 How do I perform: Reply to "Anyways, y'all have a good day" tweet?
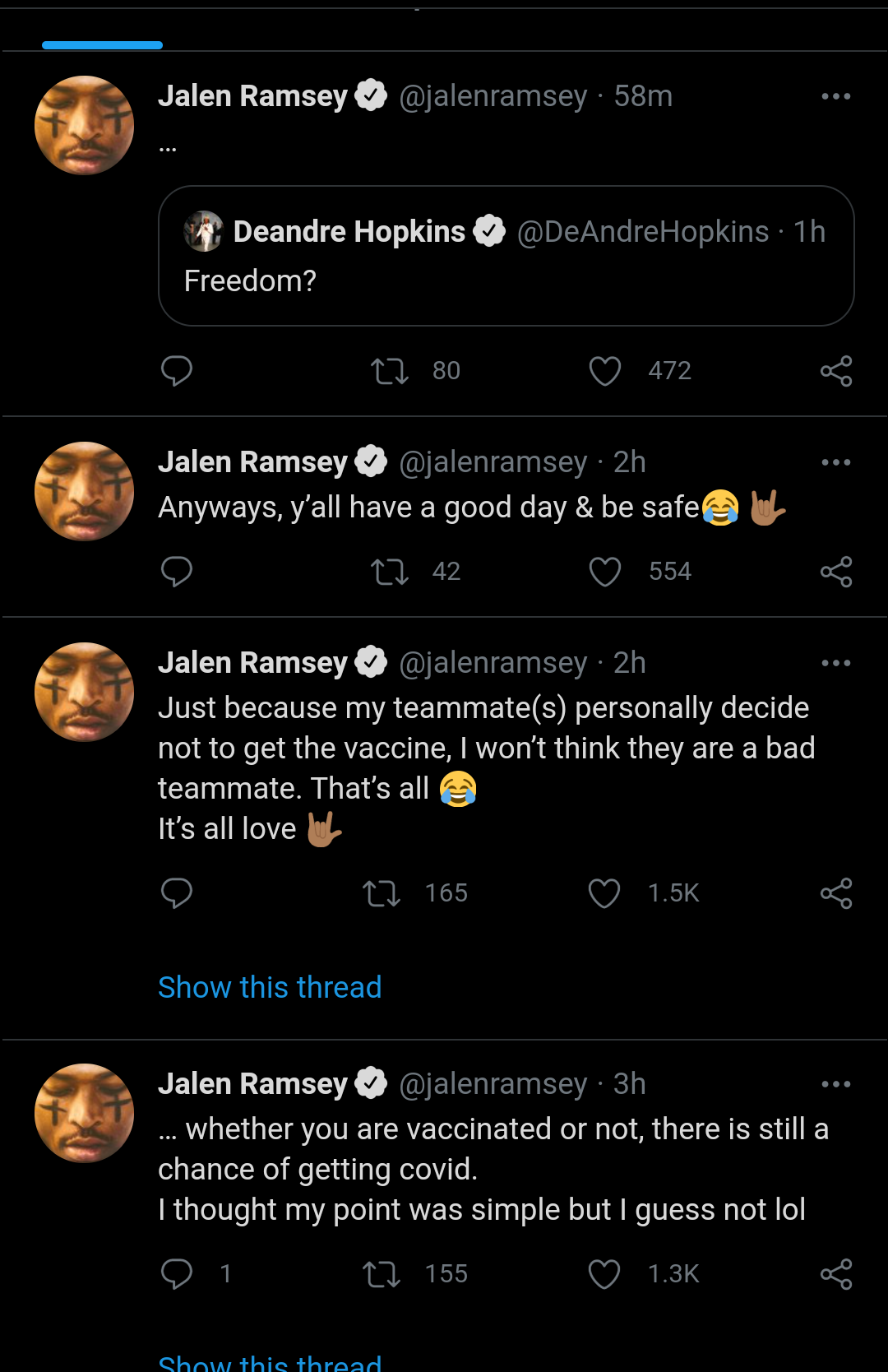[x=177, y=572]
